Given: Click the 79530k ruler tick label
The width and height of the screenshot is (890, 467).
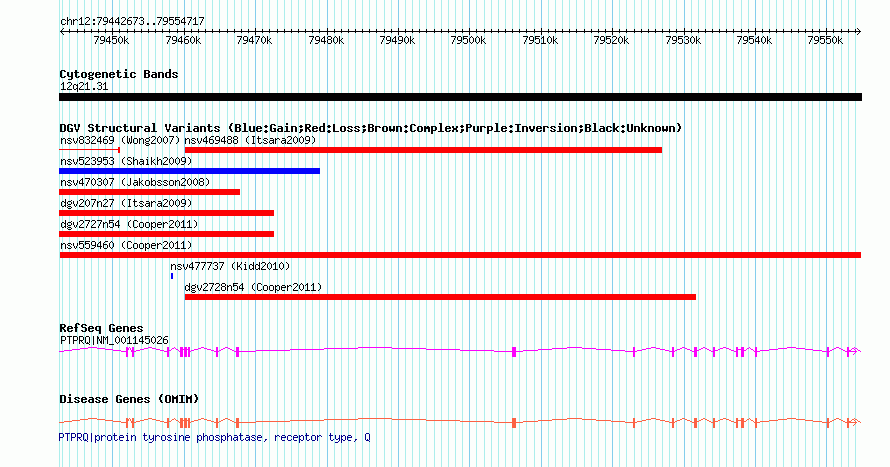Looking at the screenshot, I should [x=683, y=40].
